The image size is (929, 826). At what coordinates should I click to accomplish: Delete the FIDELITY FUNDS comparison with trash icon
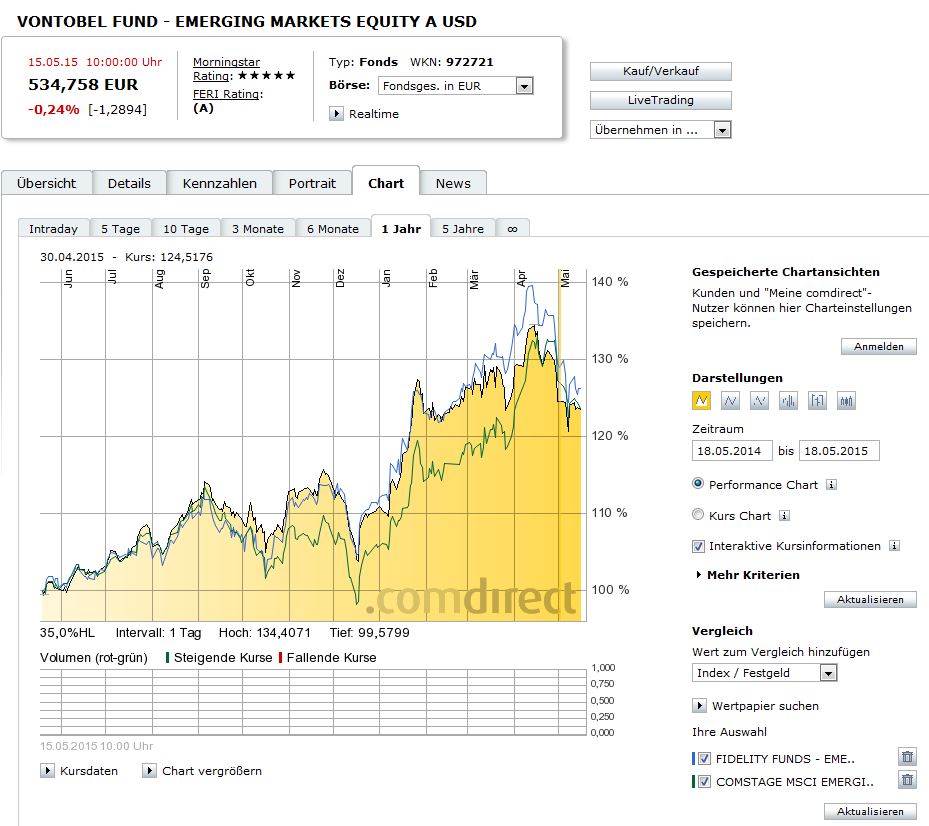tap(907, 758)
